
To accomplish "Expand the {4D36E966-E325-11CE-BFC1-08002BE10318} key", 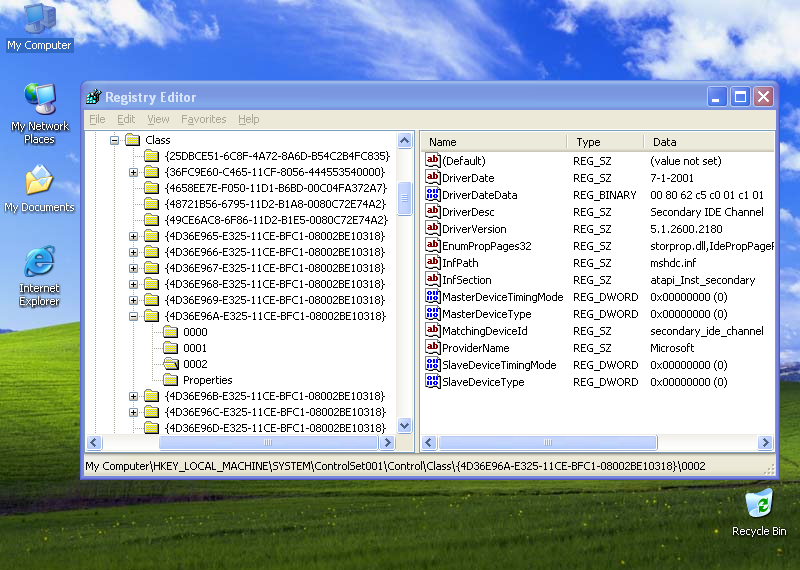I will pos(133,252).
